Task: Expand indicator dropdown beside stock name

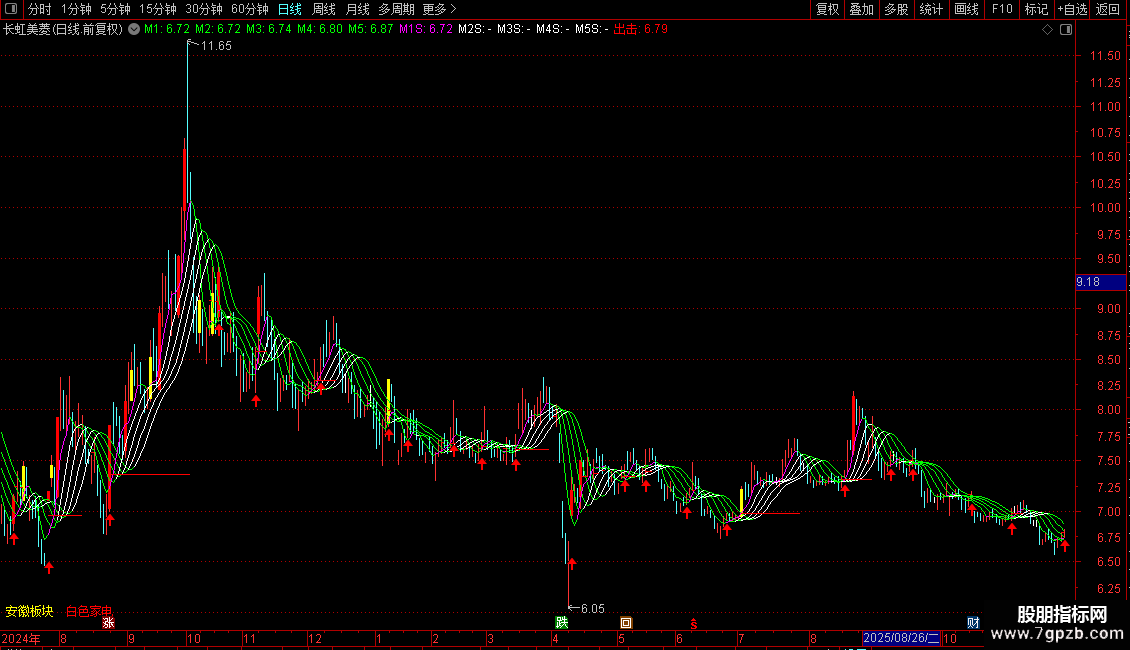Action: click(134, 30)
